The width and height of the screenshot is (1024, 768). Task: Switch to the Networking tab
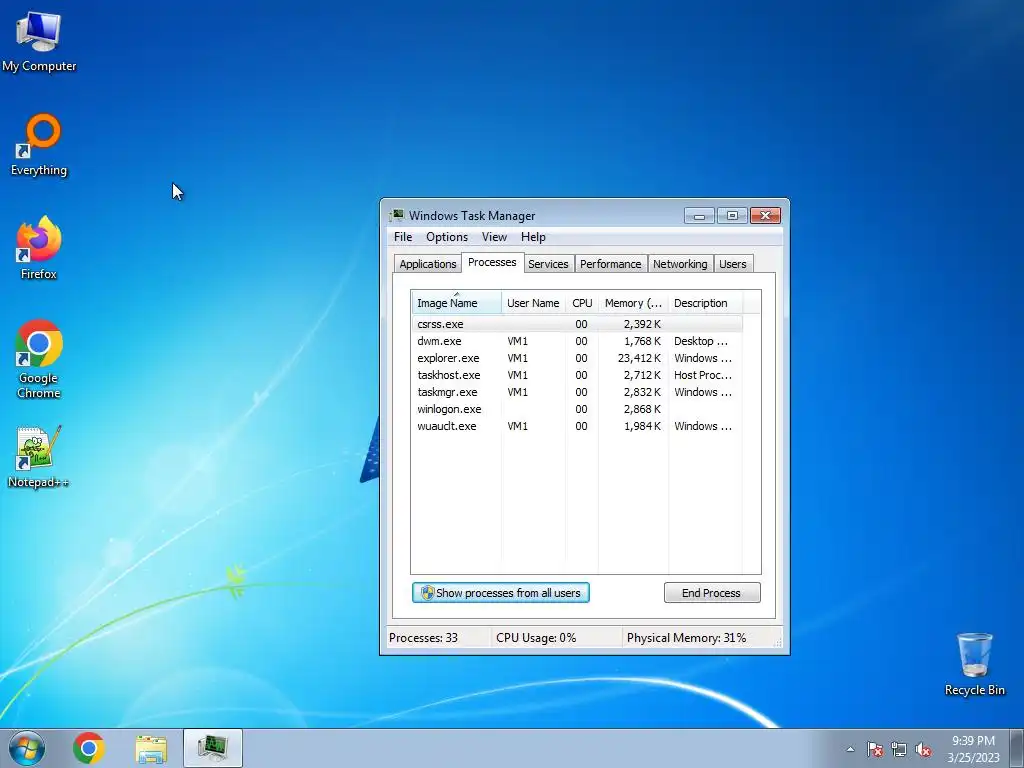click(680, 264)
